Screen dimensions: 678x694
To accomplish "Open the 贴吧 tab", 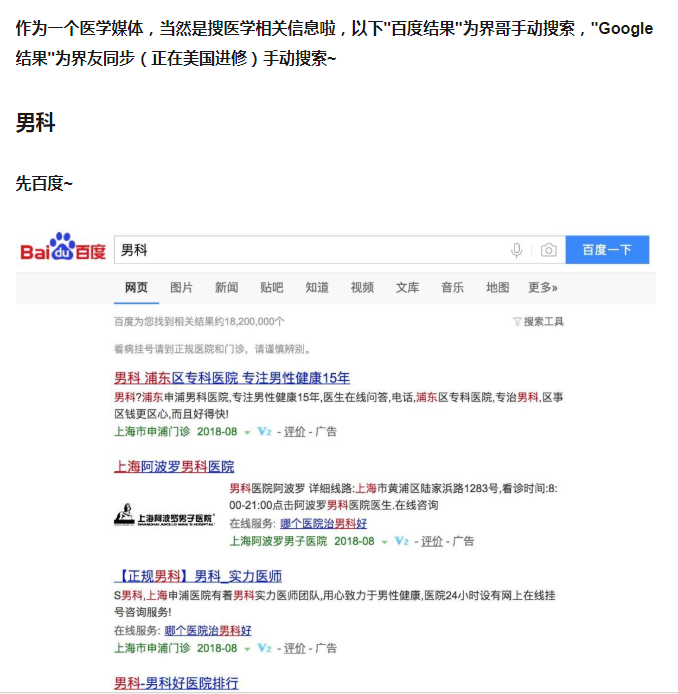I will pyautogui.click(x=272, y=288).
